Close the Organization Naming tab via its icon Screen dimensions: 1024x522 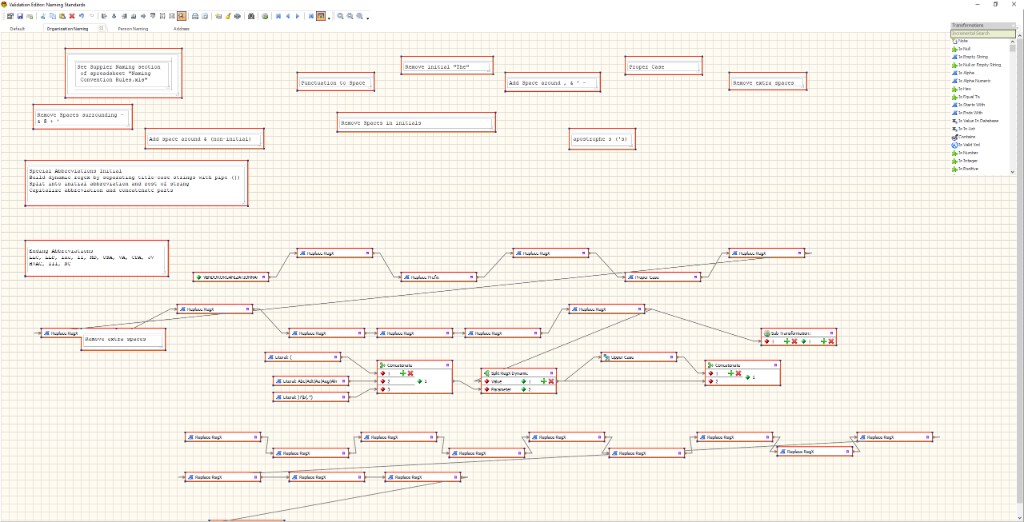[x=101, y=28]
